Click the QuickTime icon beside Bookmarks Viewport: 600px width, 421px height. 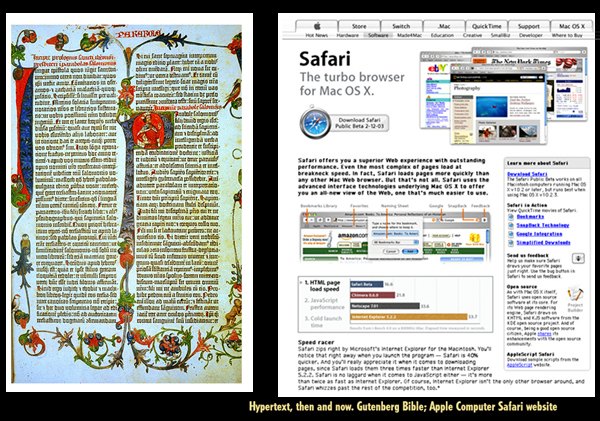pos(511,217)
